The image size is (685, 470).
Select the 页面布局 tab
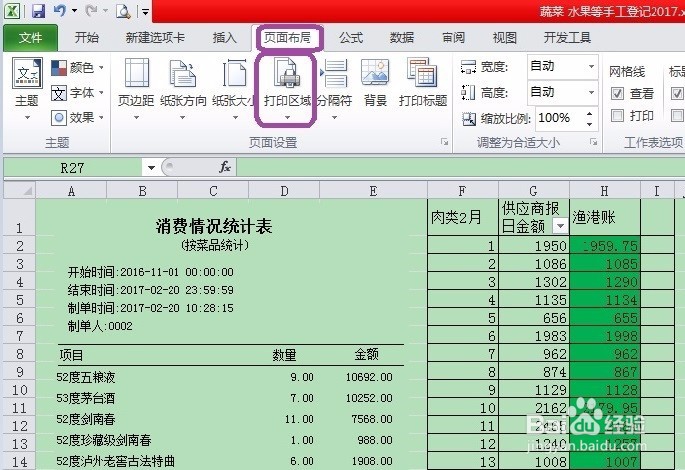pyautogui.click(x=287, y=38)
